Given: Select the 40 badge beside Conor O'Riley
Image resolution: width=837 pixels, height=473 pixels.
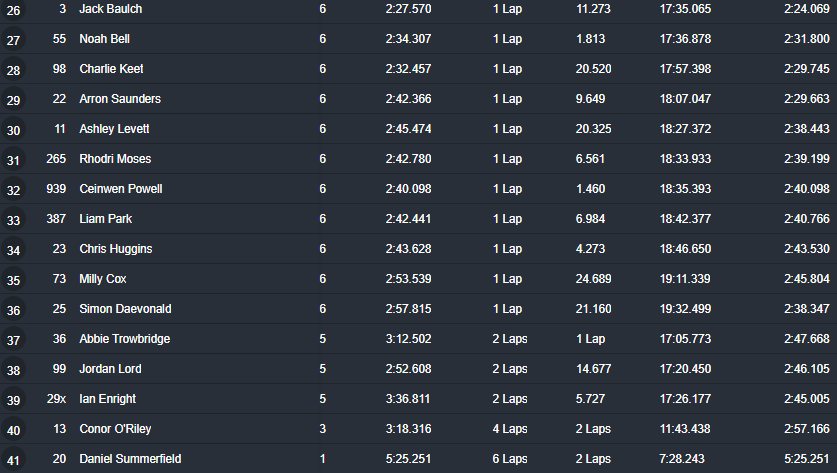Looking at the screenshot, I should 13,430.
